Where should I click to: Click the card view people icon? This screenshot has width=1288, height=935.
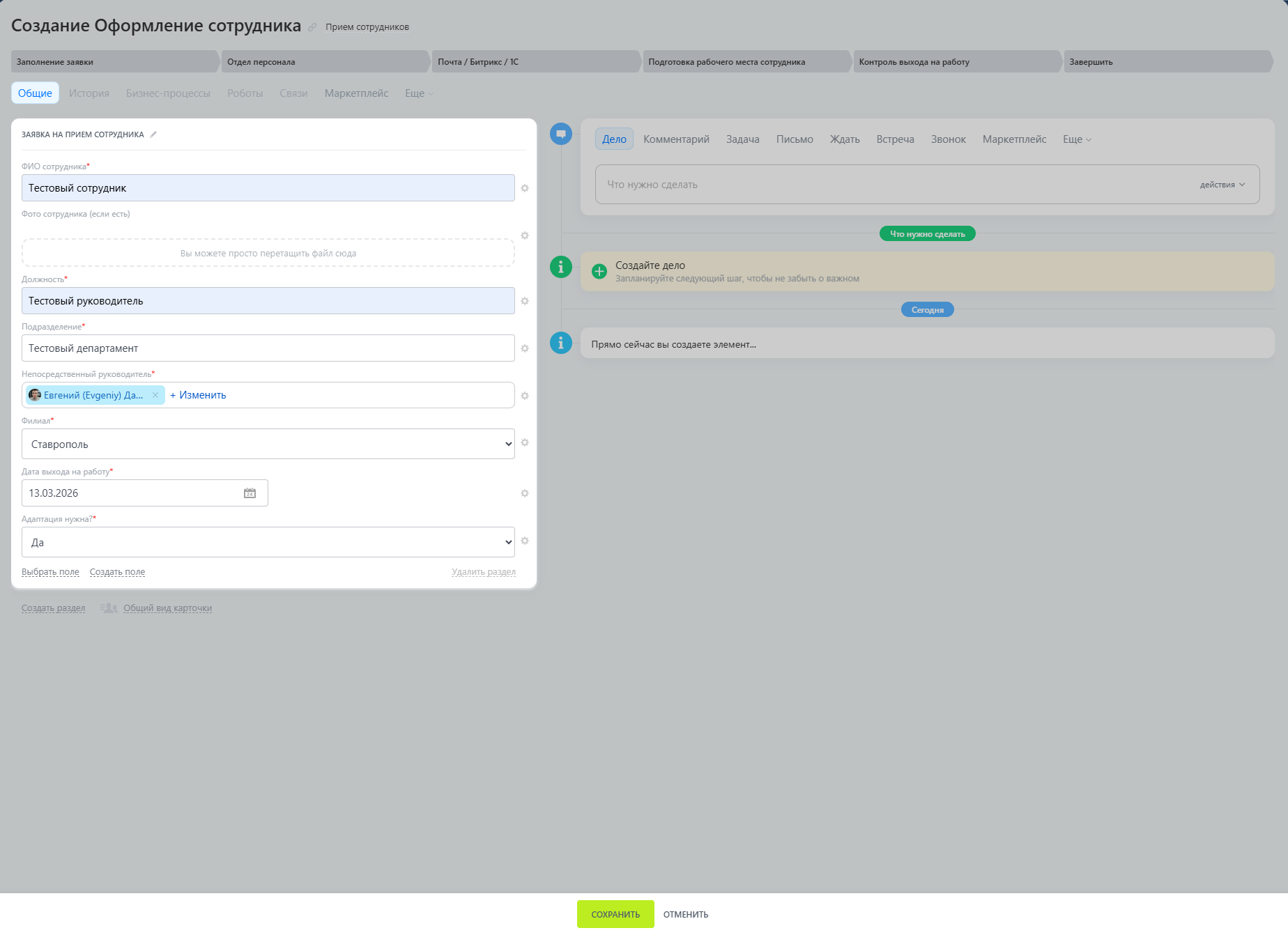pos(109,608)
